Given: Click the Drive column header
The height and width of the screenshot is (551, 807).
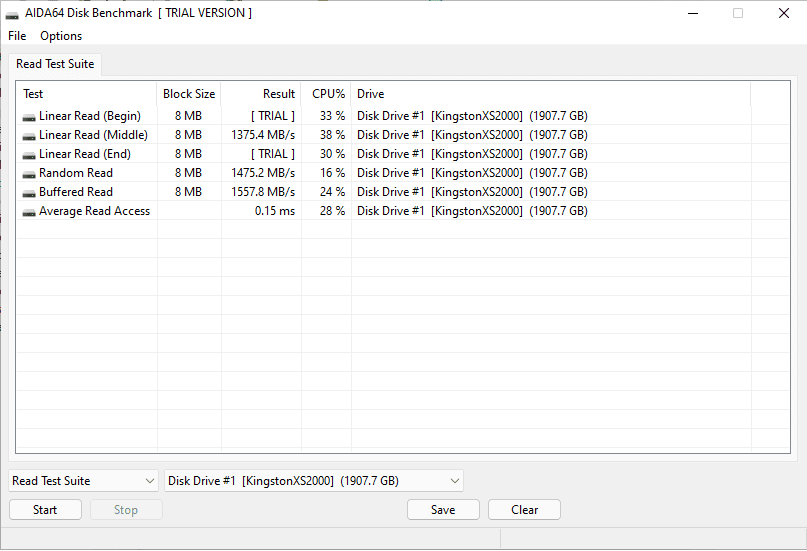Looking at the screenshot, I should click(551, 94).
